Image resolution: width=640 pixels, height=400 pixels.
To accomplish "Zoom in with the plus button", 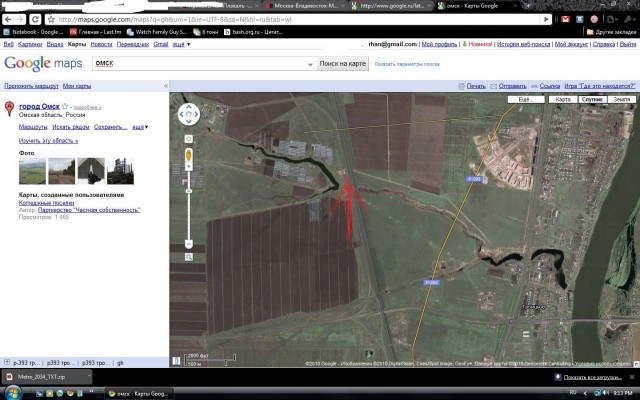I will click(189, 166).
